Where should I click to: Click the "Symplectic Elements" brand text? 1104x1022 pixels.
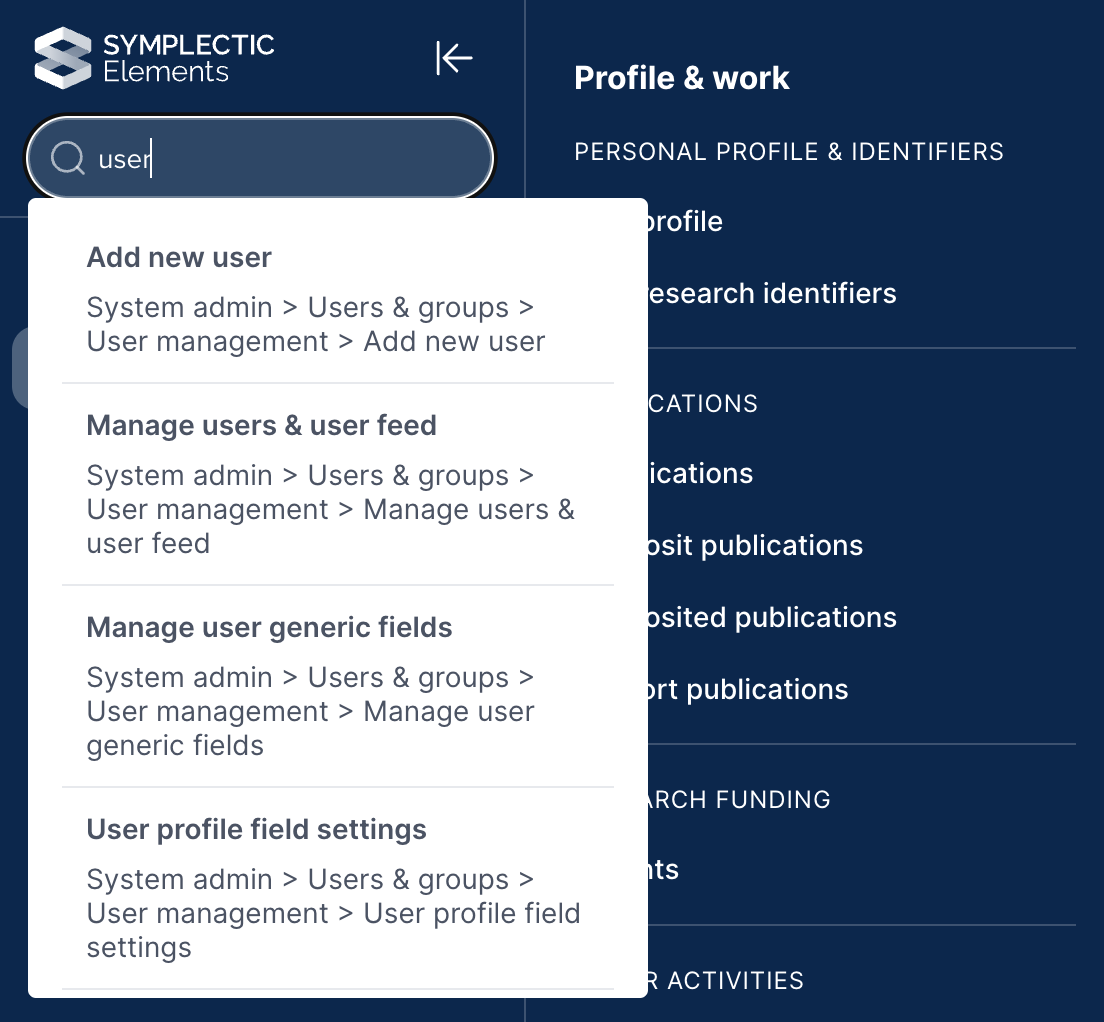pos(188,58)
